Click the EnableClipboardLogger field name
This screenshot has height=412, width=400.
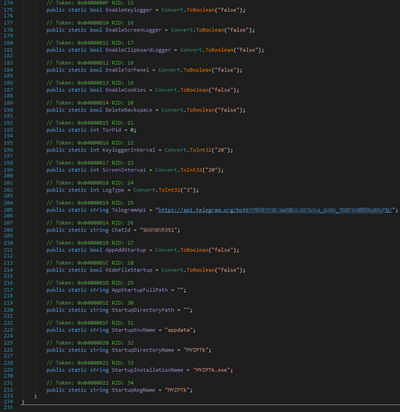point(138,50)
